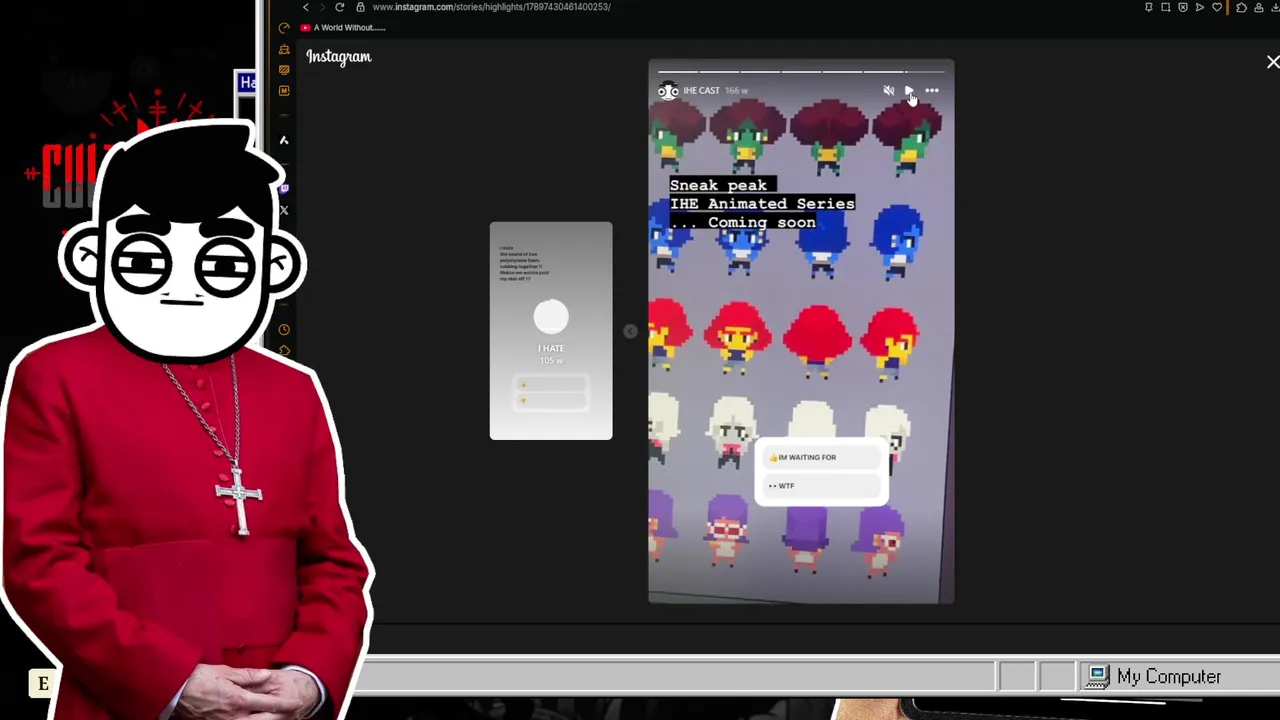Open the browser sidebar speed dial gauge icon

click(284, 28)
